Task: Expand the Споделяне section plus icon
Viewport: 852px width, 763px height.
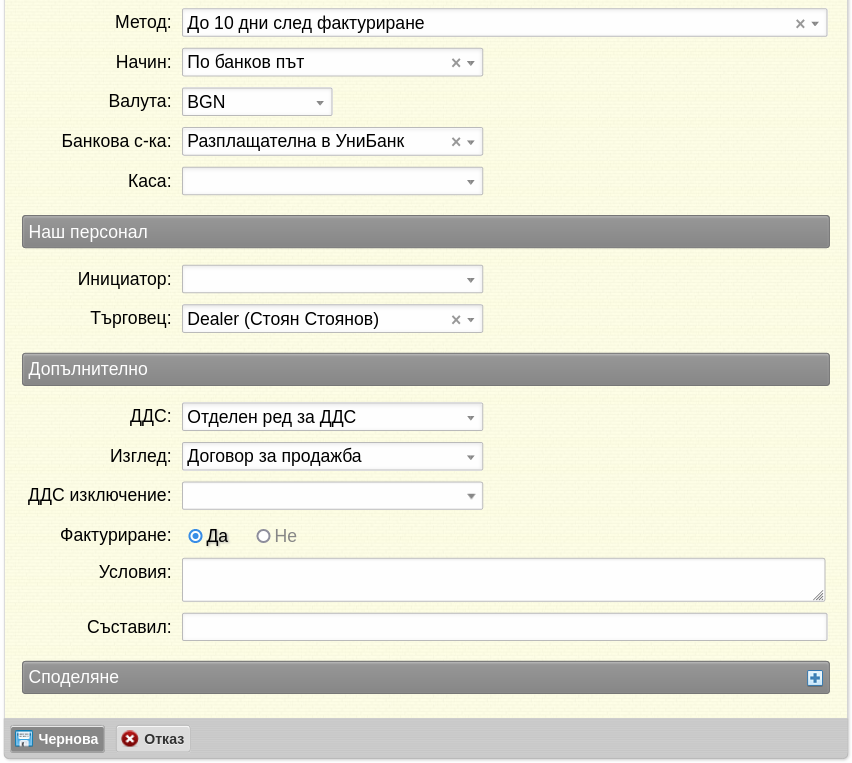Action: pyautogui.click(x=815, y=678)
